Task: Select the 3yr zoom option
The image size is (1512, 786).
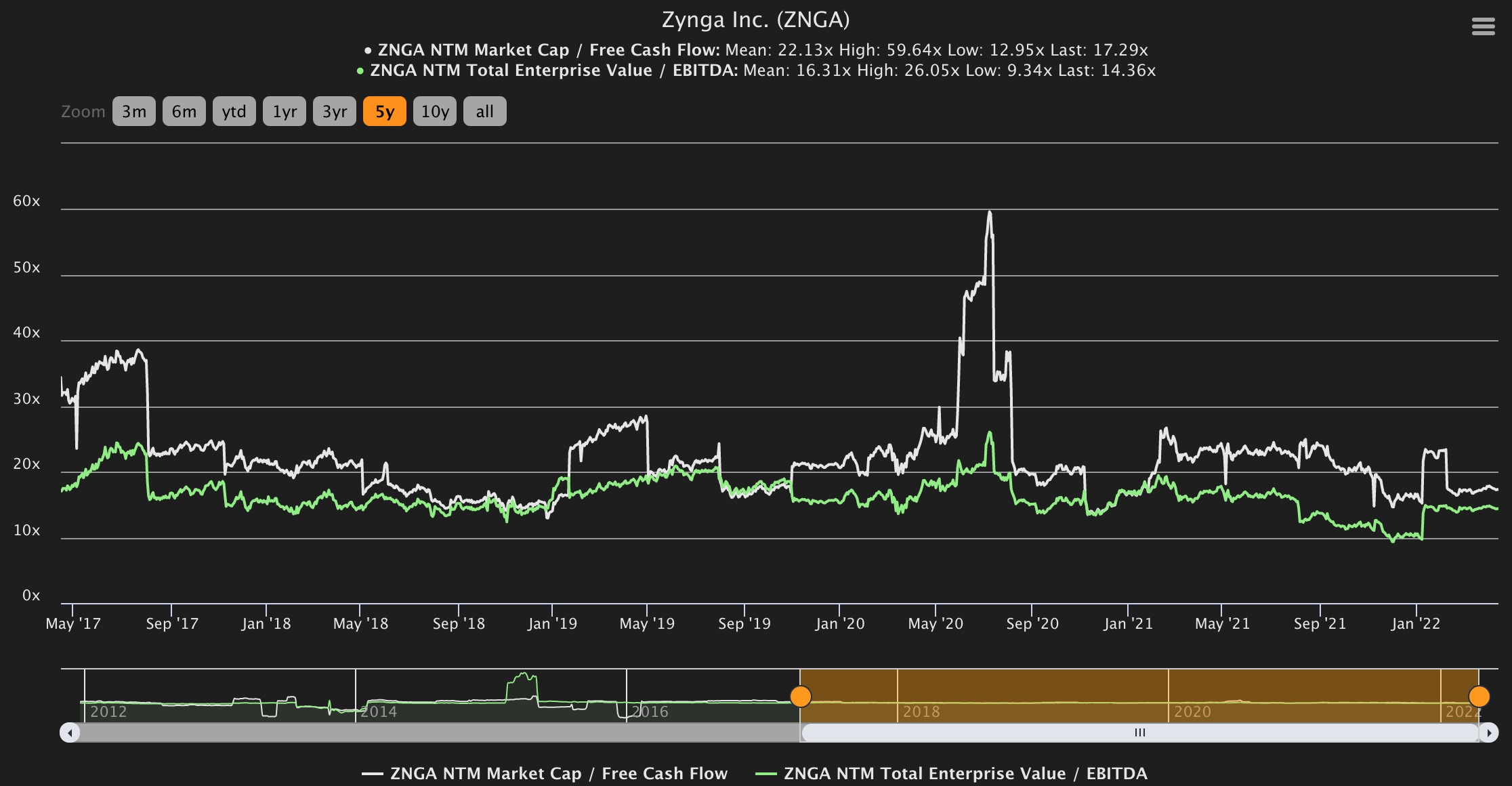Action: tap(335, 111)
